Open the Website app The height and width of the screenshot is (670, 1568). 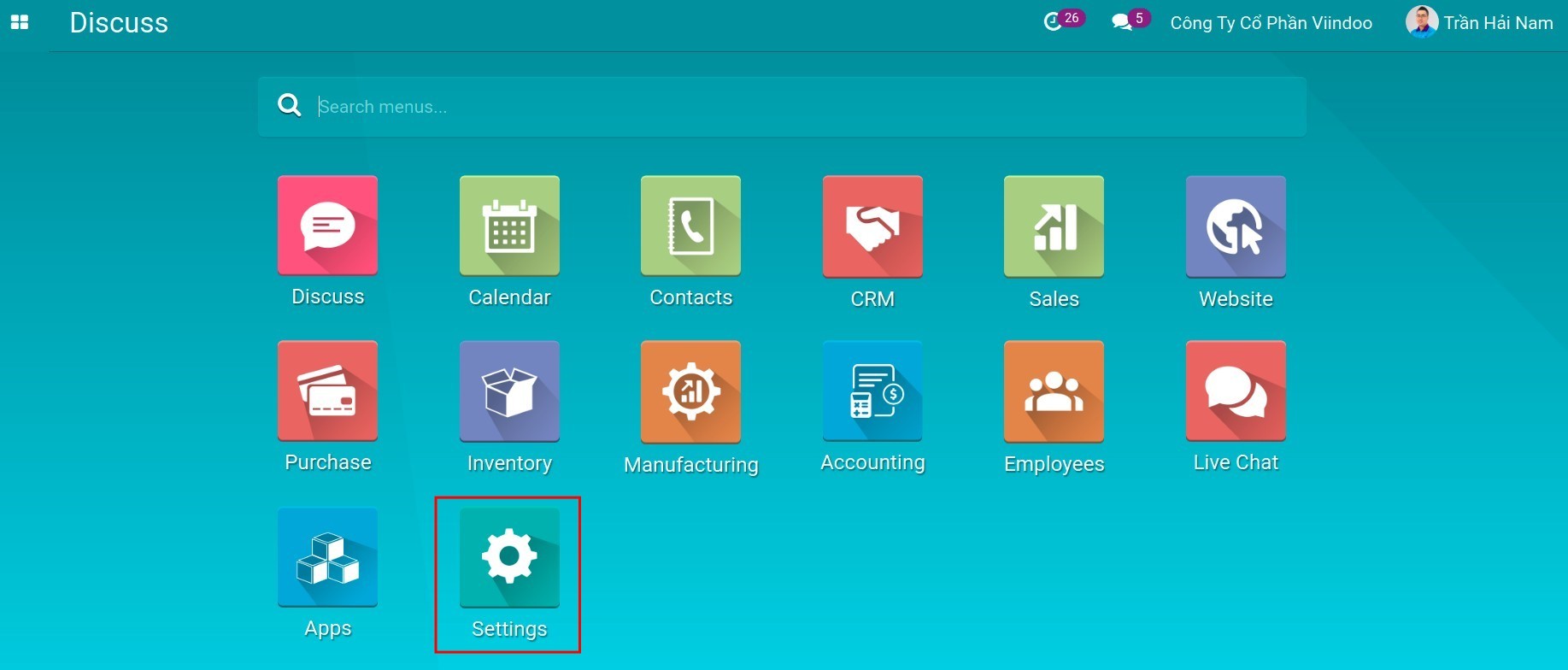(x=1236, y=226)
